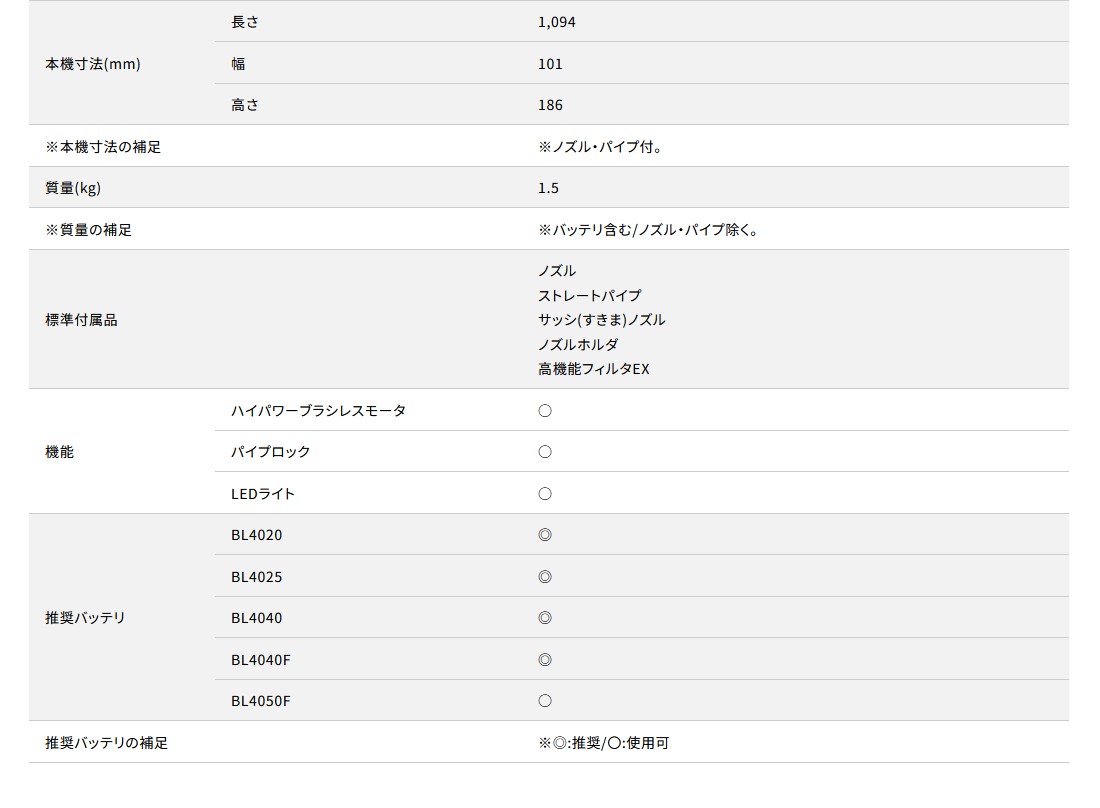Click the パイプロック feature label
The width and height of the screenshot is (1100, 808).
271,452
